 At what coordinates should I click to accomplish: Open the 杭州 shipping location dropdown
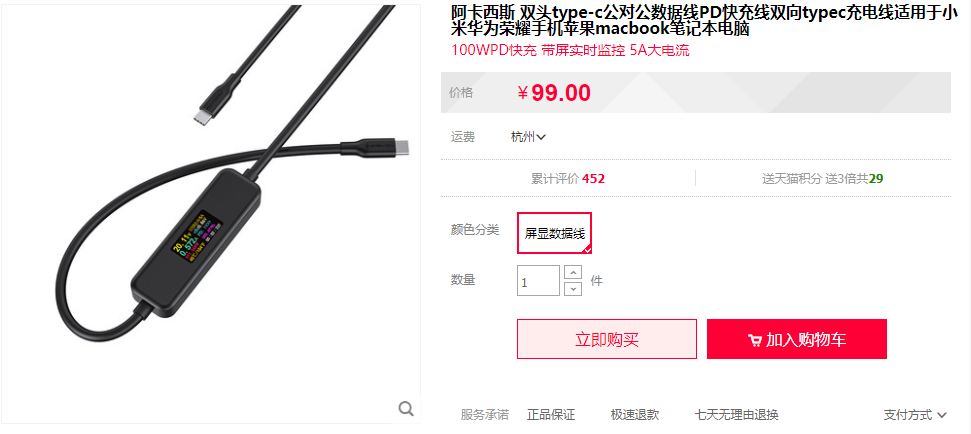pyautogui.click(x=528, y=137)
